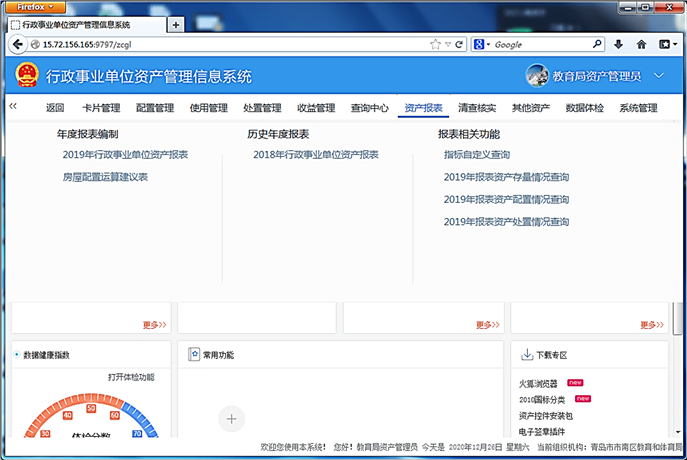Open the 卡片管理 menu

point(101,108)
